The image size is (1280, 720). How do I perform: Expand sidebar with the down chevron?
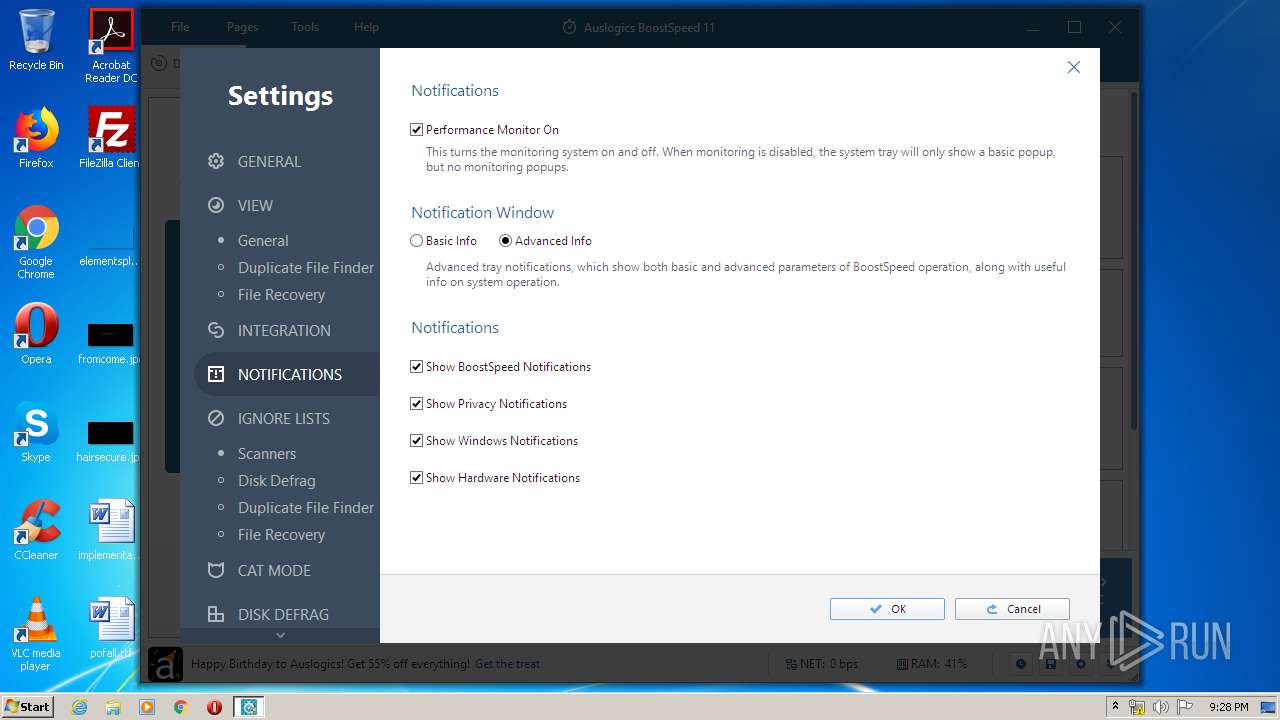click(280, 635)
